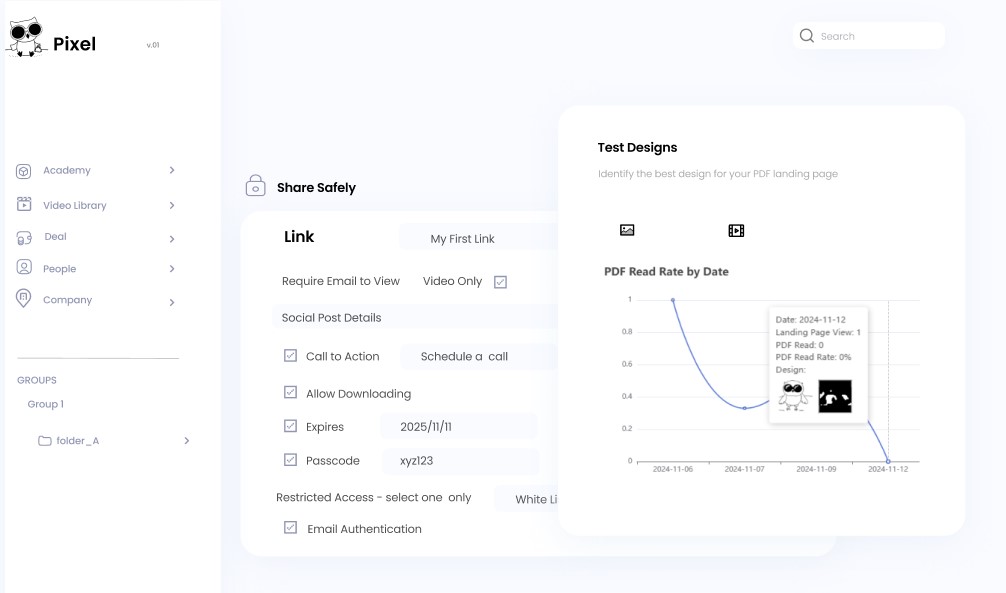Select the video design icon
This screenshot has height=593, width=1006.
point(736,231)
